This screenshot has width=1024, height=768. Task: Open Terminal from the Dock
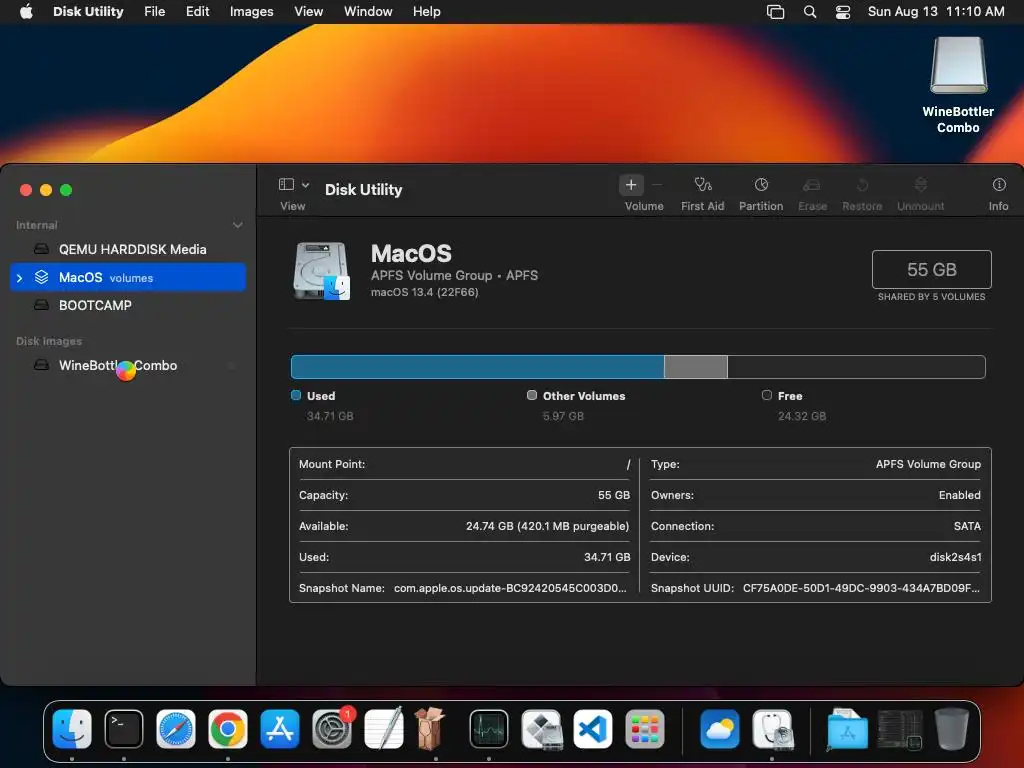[x=124, y=729]
